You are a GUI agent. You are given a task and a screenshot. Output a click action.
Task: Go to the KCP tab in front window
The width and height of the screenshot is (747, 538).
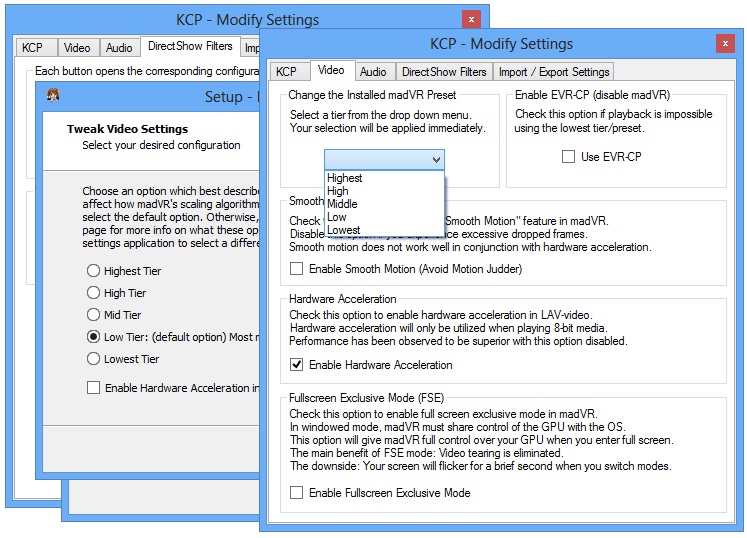click(286, 72)
